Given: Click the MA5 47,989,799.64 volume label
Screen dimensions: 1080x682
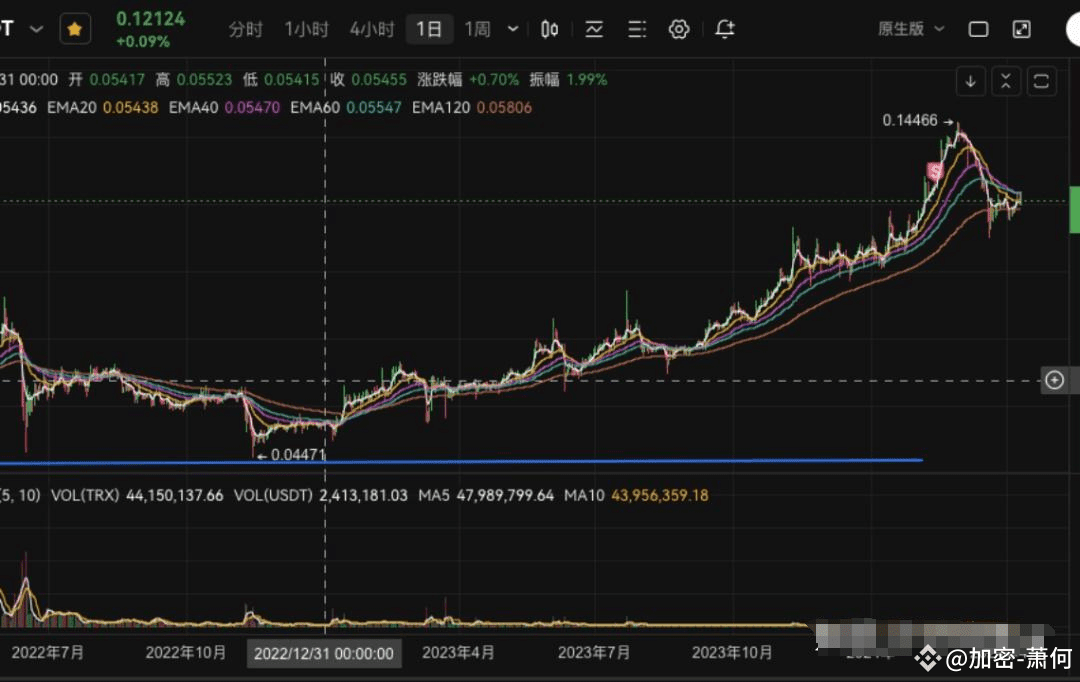Looking at the screenshot, I should click(x=486, y=495).
